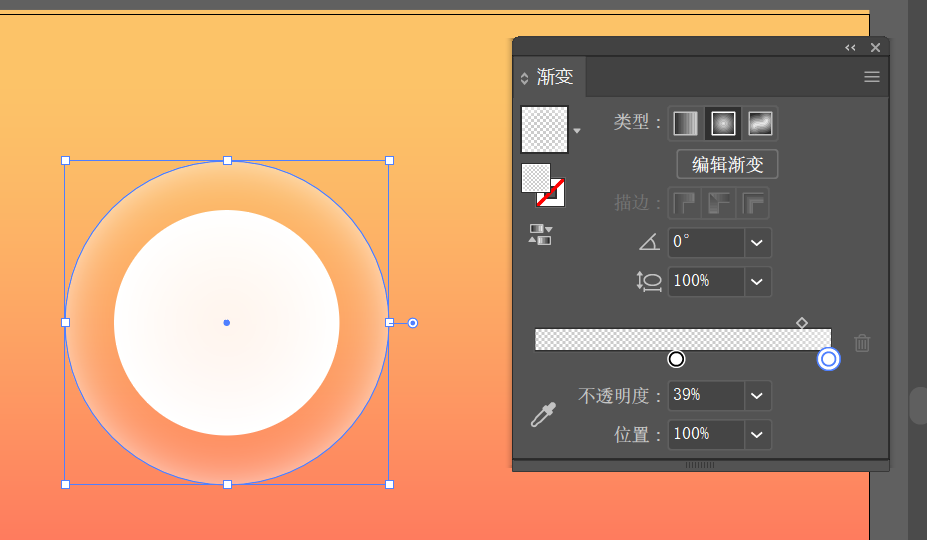Image resolution: width=927 pixels, height=540 pixels.
Task: Expand the aspect ratio 100% dropdown
Action: pos(757,282)
